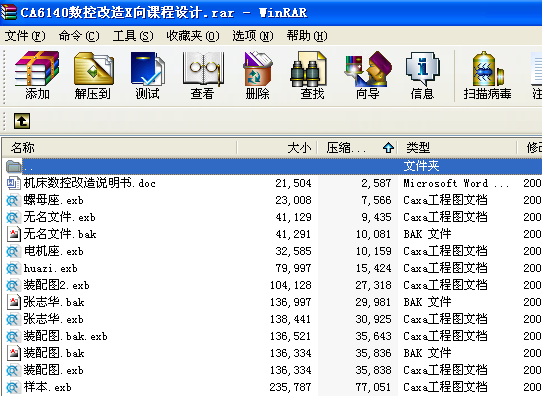This screenshot has width=542, height=396.
Task: Click the Caxa icon beside 样本.exb
Action: point(13,387)
